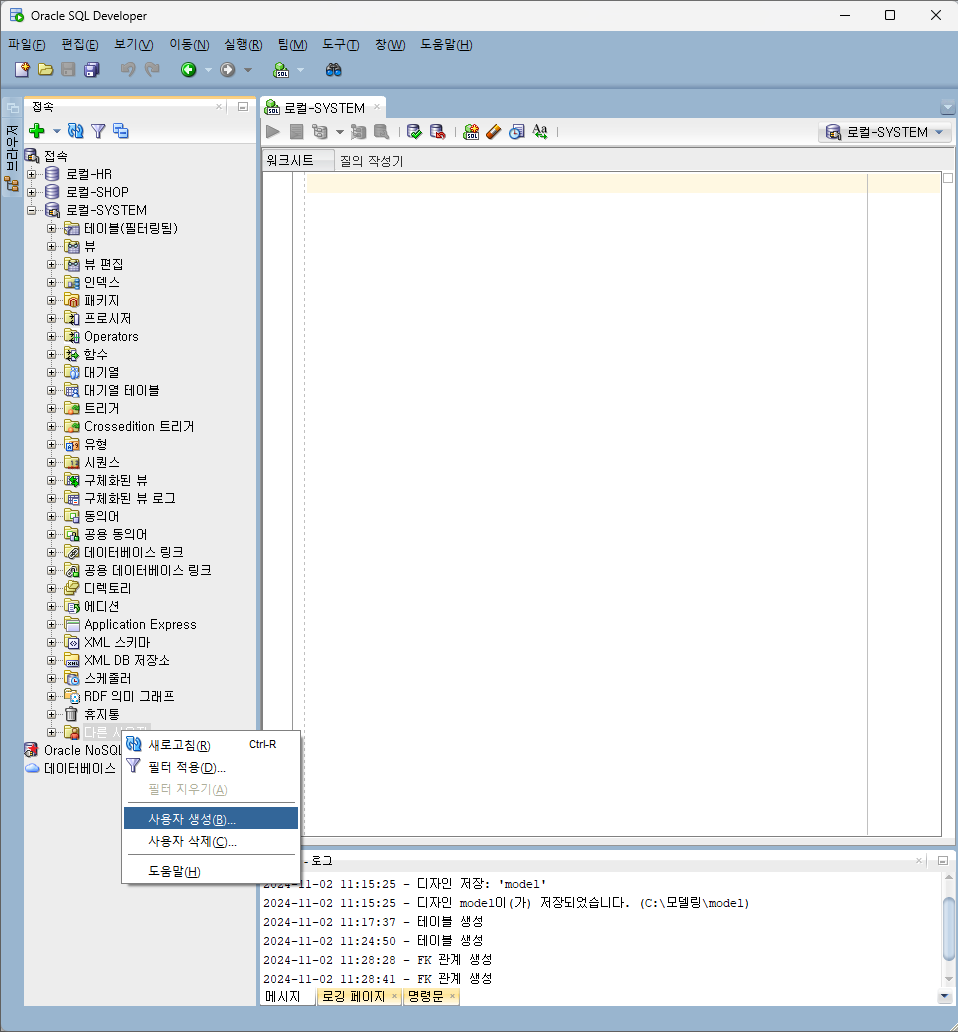Open the 도구 menu
Screen dimensions: 958x1032
tap(340, 45)
